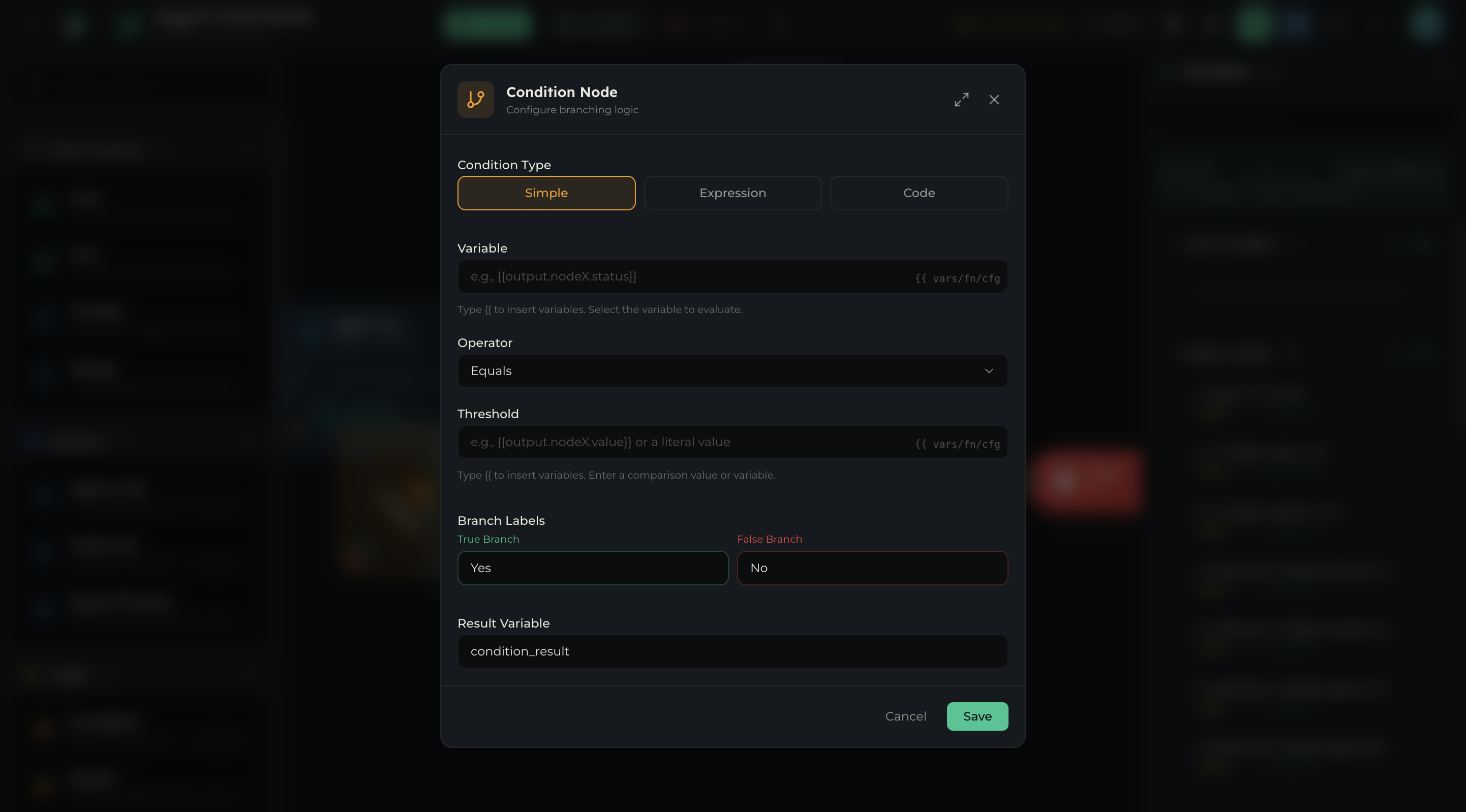1466x812 pixels.
Task: Click the Result Variable field with condition_result
Action: [732, 651]
